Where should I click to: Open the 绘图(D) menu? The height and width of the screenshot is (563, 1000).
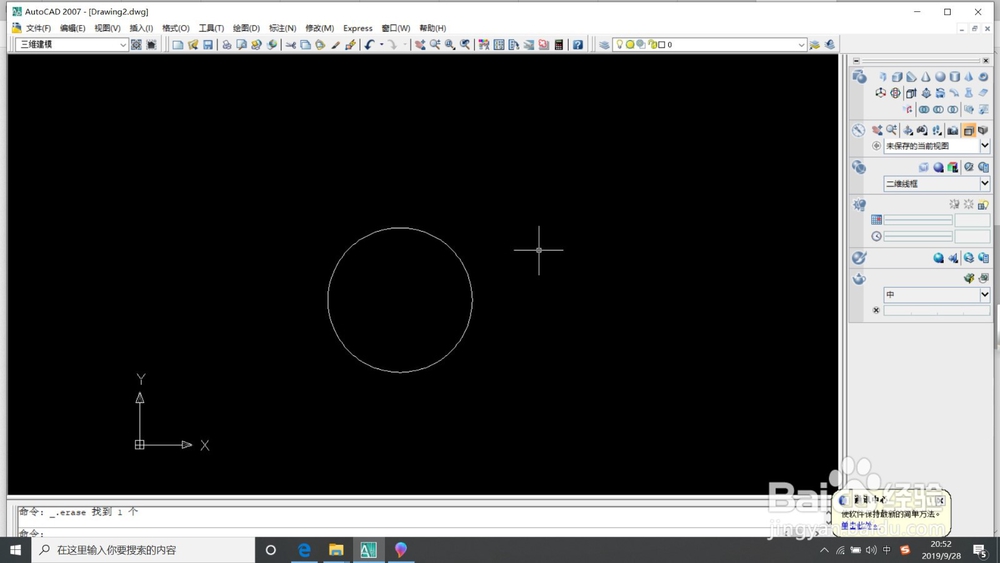click(246, 28)
